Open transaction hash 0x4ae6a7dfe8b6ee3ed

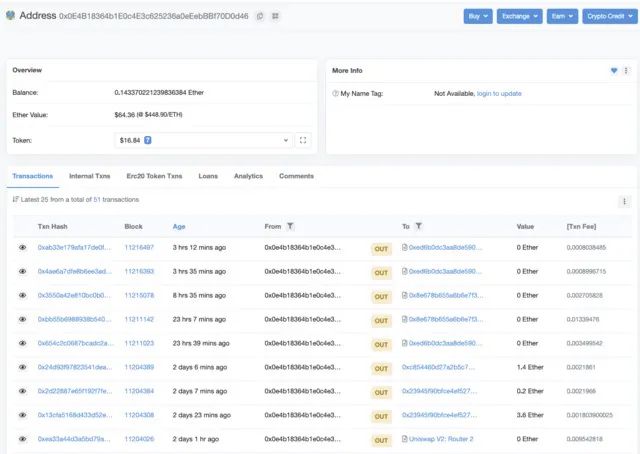pyautogui.click(x=74, y=272)
